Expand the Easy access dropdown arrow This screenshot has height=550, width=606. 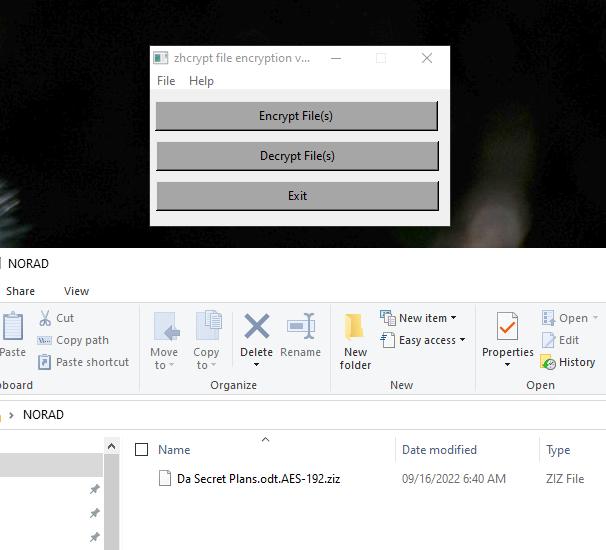click(462, 340)
